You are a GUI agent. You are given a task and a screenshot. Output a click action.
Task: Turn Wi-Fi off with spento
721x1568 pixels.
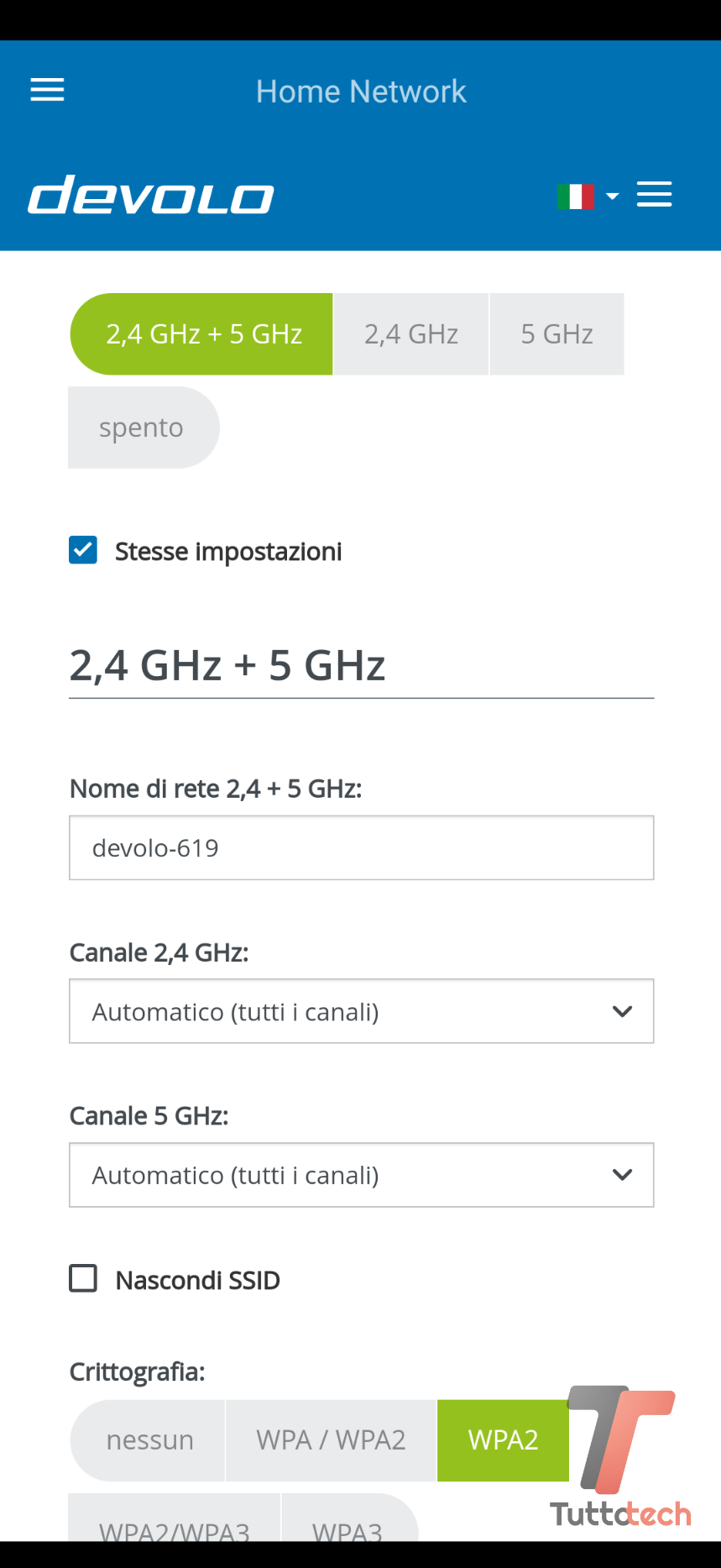(142, 427)
